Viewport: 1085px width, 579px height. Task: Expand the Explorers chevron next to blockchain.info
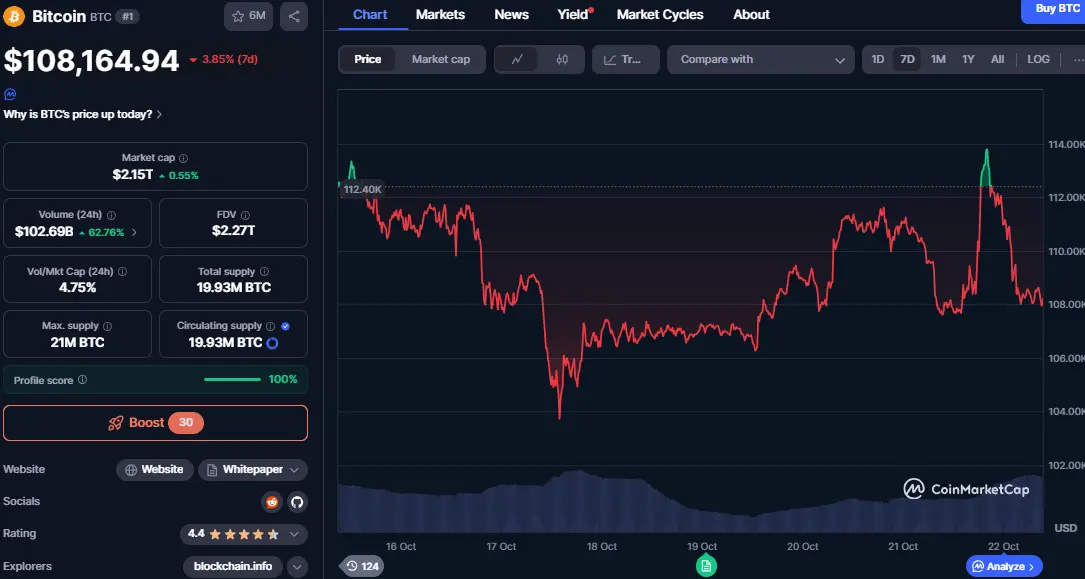pyautogui.click(x=297, y=567)
